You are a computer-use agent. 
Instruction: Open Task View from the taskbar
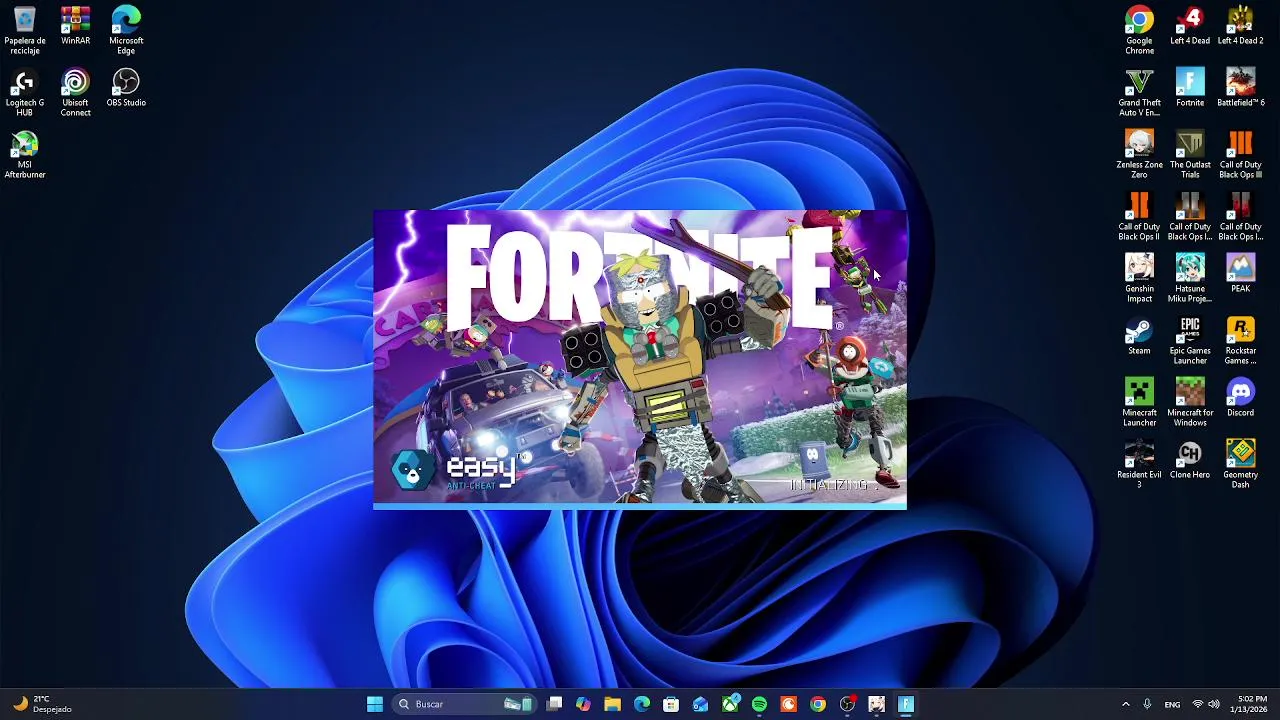(x=555, y=704)
